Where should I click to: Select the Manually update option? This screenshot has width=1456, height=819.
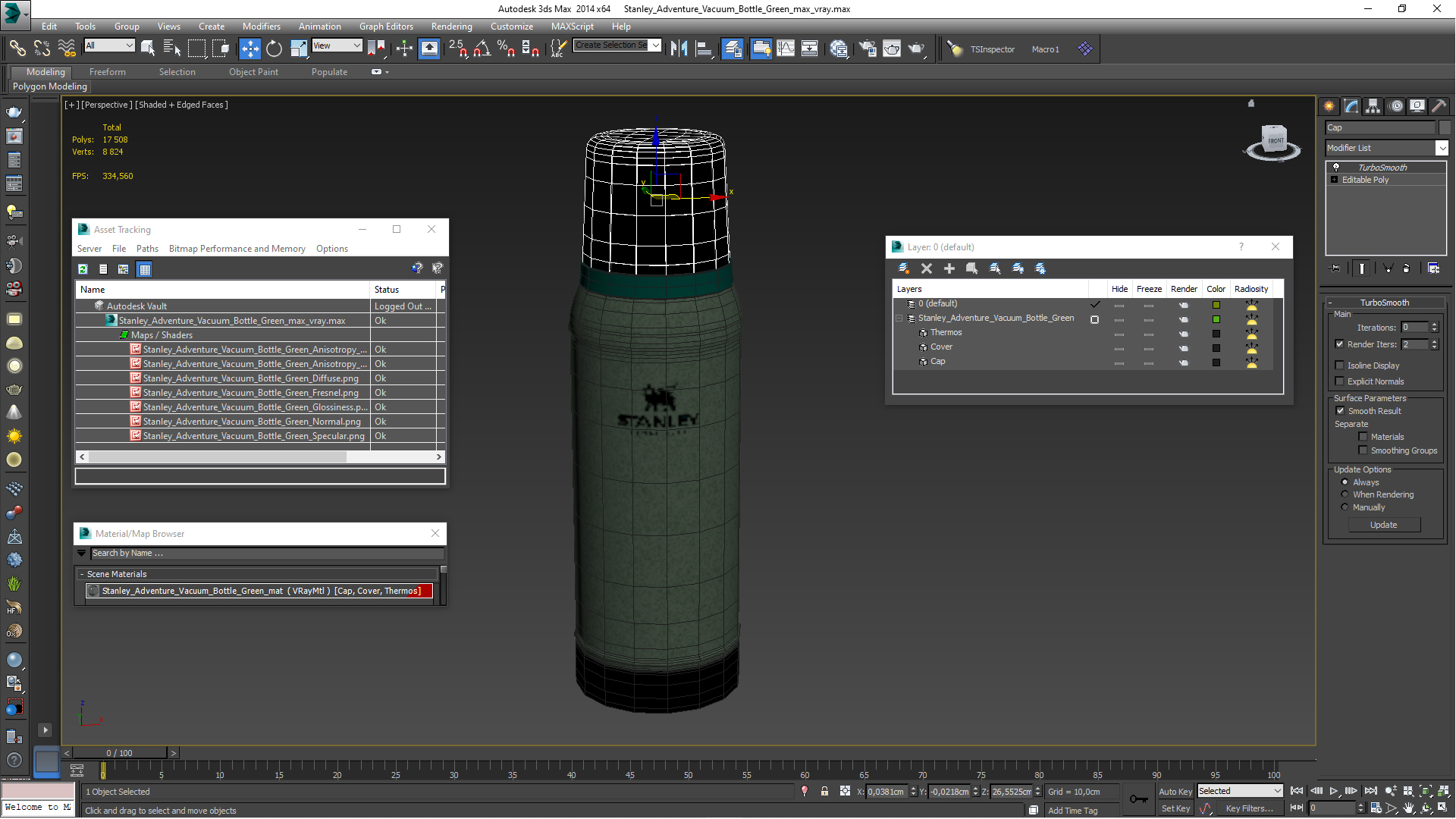pos(1345,507)
